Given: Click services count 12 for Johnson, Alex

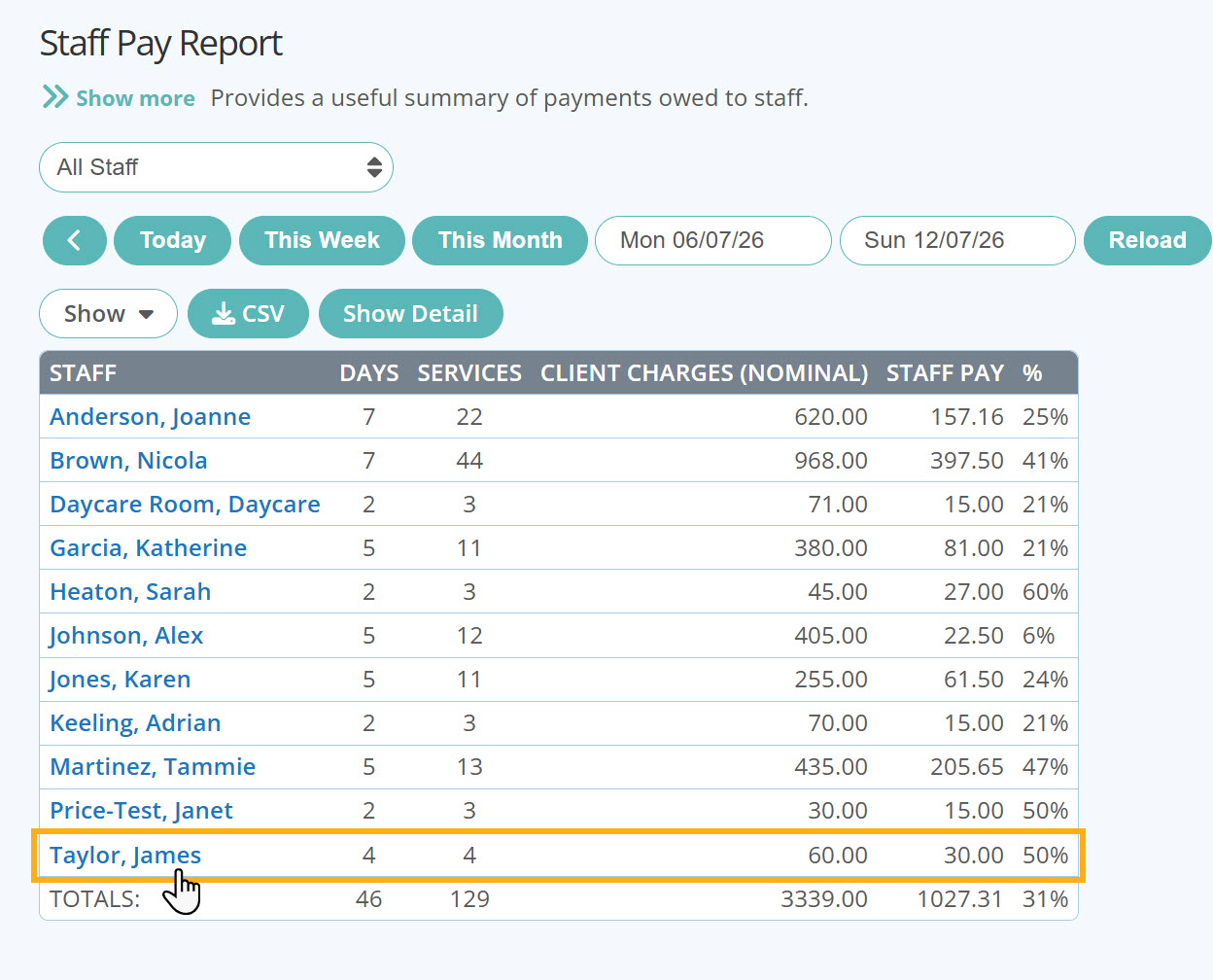Looking at the screenshot, I should click(469, 636).
